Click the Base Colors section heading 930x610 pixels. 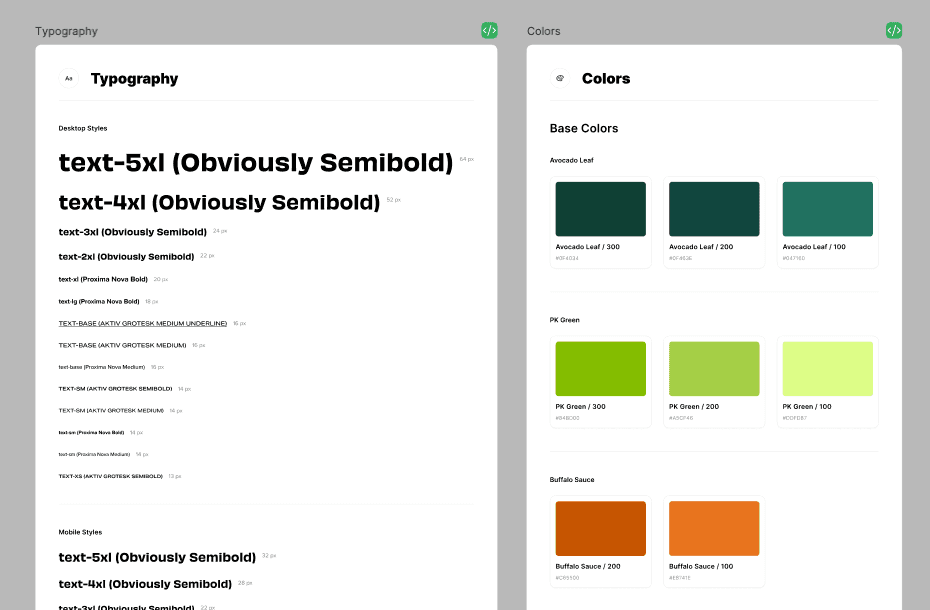(x=584, y=128)
